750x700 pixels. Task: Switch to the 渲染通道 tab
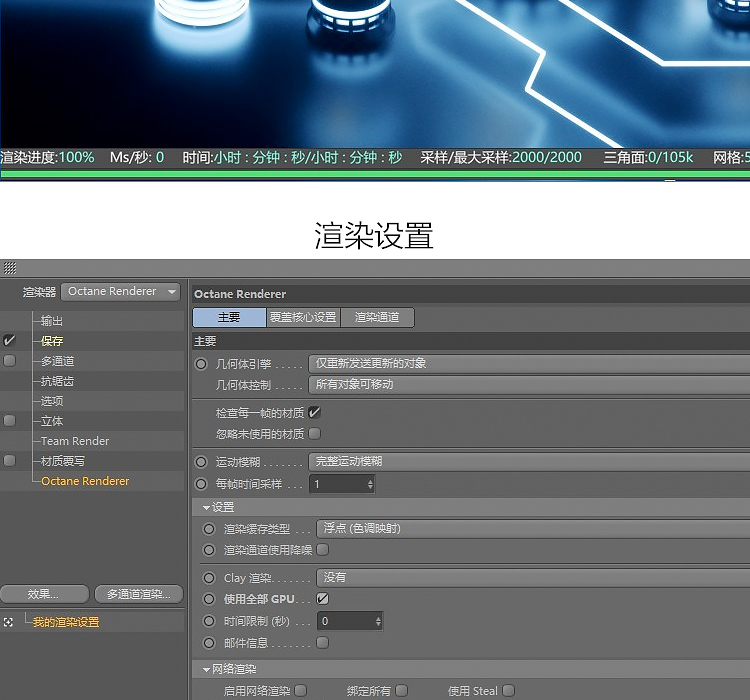click(x=377, y=318)
